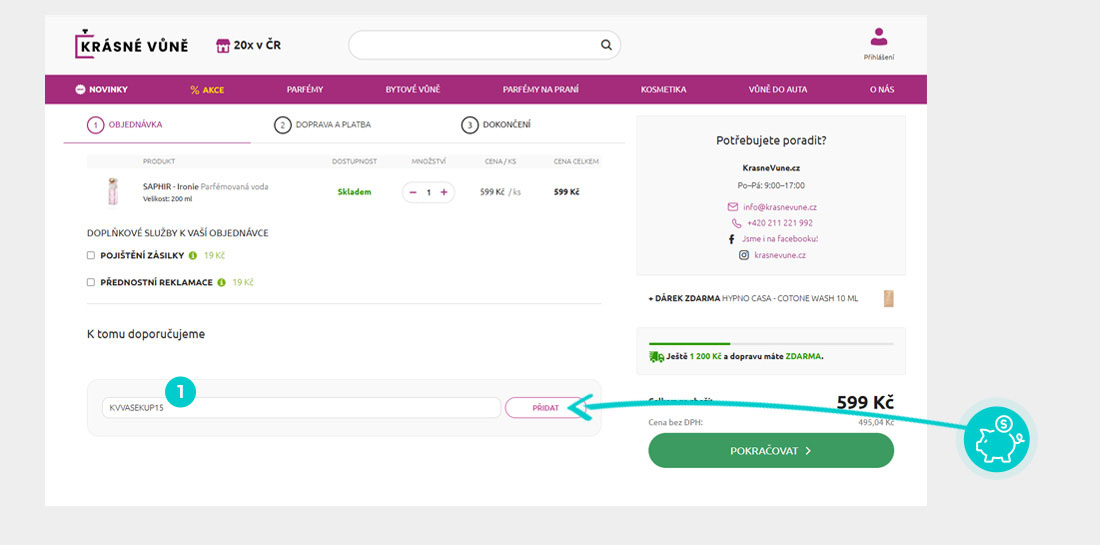Enable the Pojištění zásilky checkbox
The height and width of the screenshot is (545, 1100).
pos(91,255)
